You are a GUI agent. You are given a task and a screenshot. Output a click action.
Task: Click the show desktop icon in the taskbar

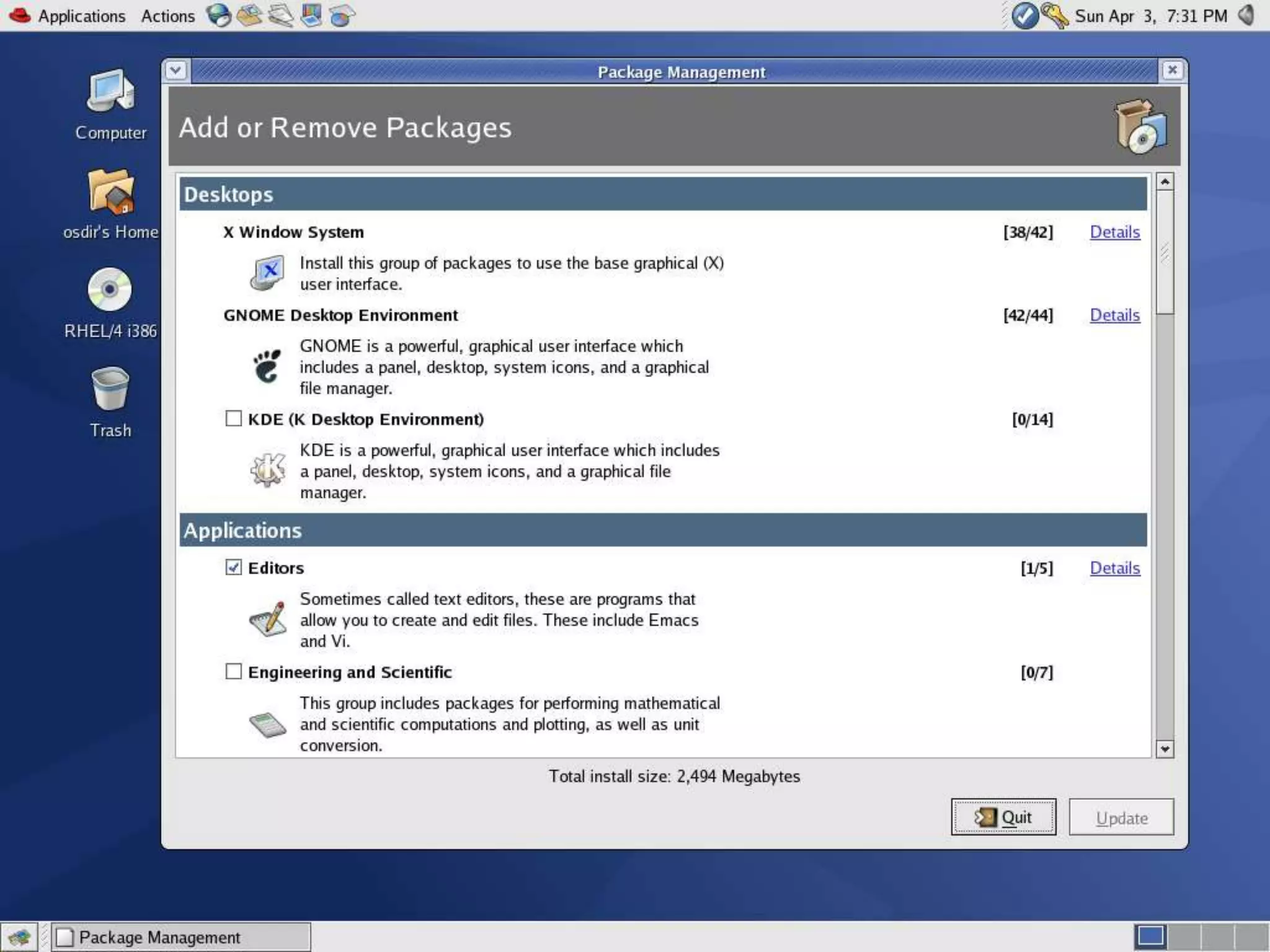(19, 937)
